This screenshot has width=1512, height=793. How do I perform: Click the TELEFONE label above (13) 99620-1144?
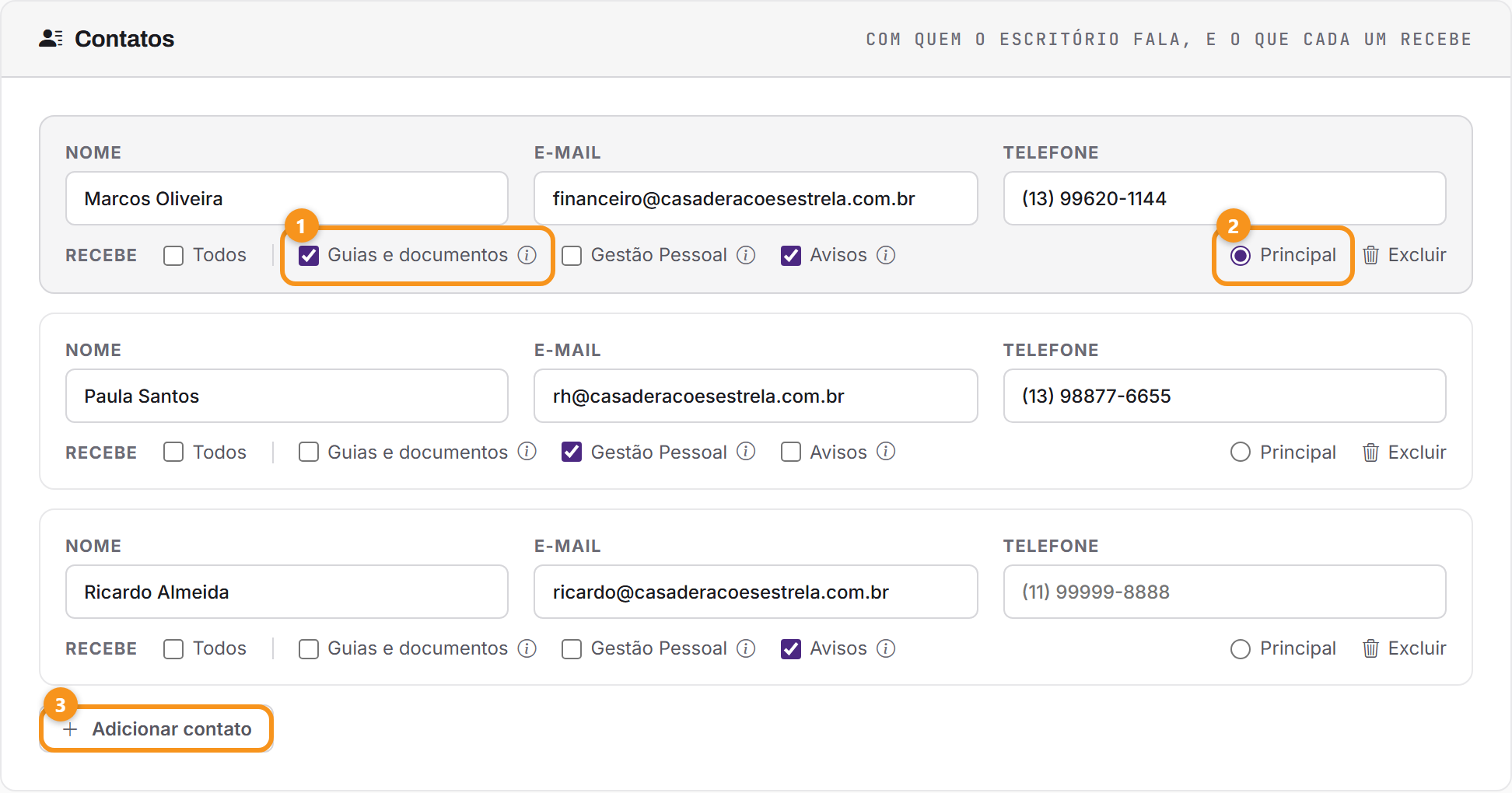[x=1051, y=152]
